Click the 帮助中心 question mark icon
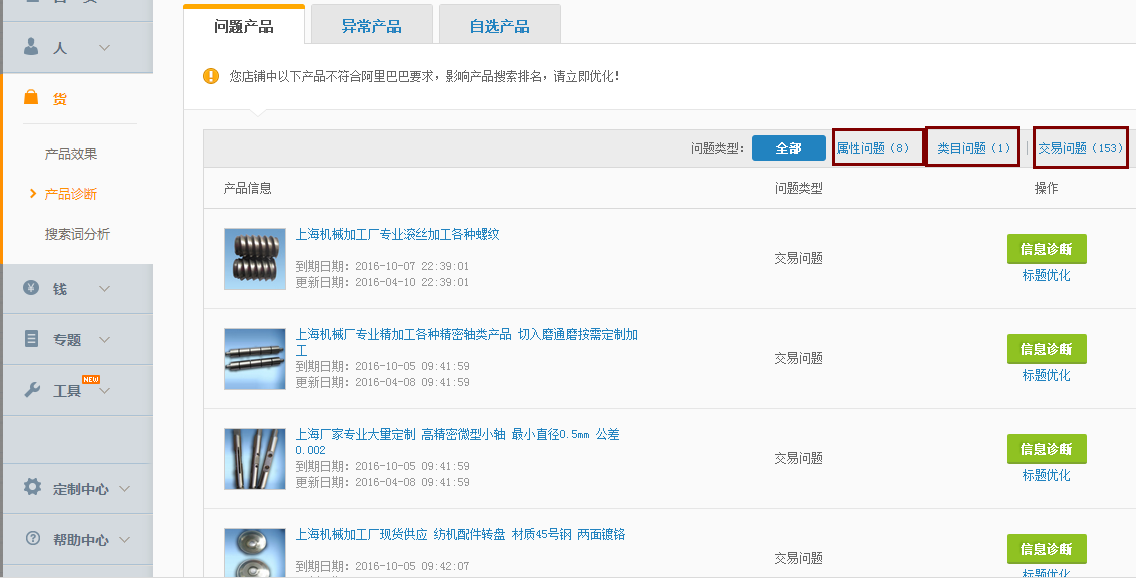Image resolution: width=1136 pixels, height=578 pixels. coord(32,539)
